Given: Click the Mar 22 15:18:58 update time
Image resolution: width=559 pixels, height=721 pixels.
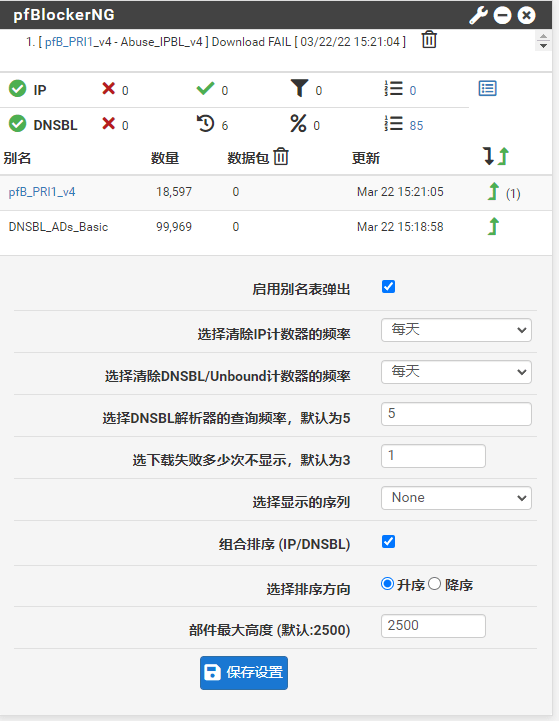Looking at the screenshot, I should coord(400,227).
